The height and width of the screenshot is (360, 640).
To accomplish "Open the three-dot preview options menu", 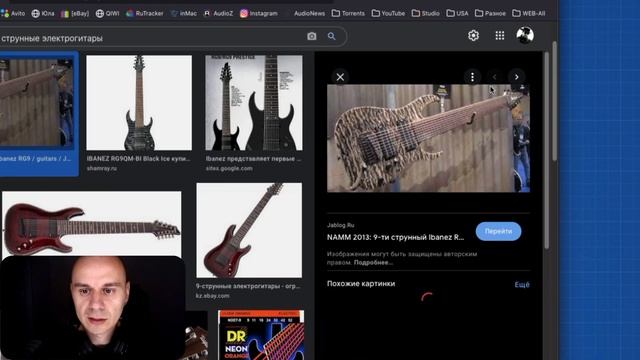I will pos(472,77).
